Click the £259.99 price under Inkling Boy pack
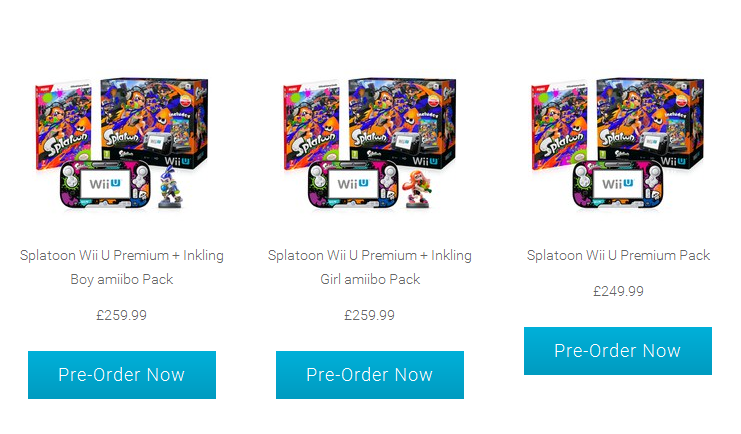 (x=122, y=315)
